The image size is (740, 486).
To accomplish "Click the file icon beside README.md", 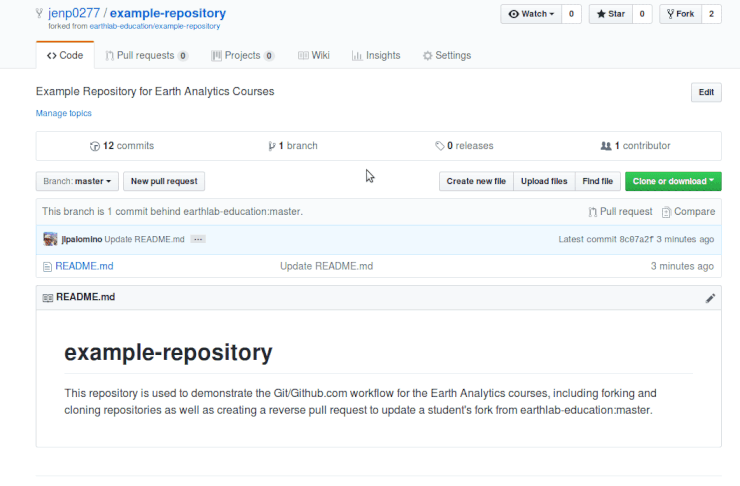I will (47, 267).
